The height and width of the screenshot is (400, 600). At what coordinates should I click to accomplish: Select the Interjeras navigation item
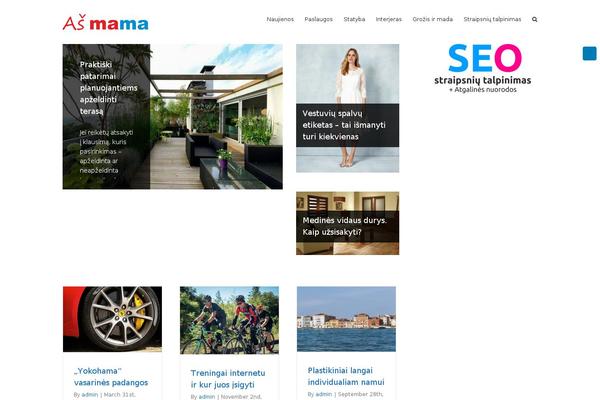pos(388,19)
